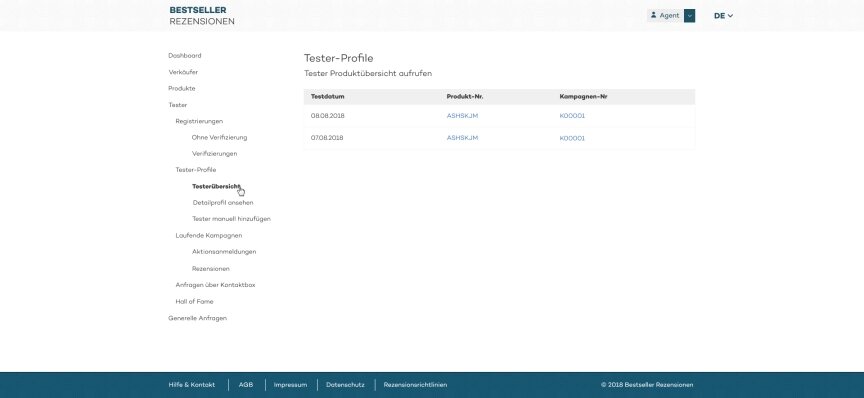Open Anfragen über Kontaktbox entry
This screenshot has width=864, height=398.
(x=215, y=285)
